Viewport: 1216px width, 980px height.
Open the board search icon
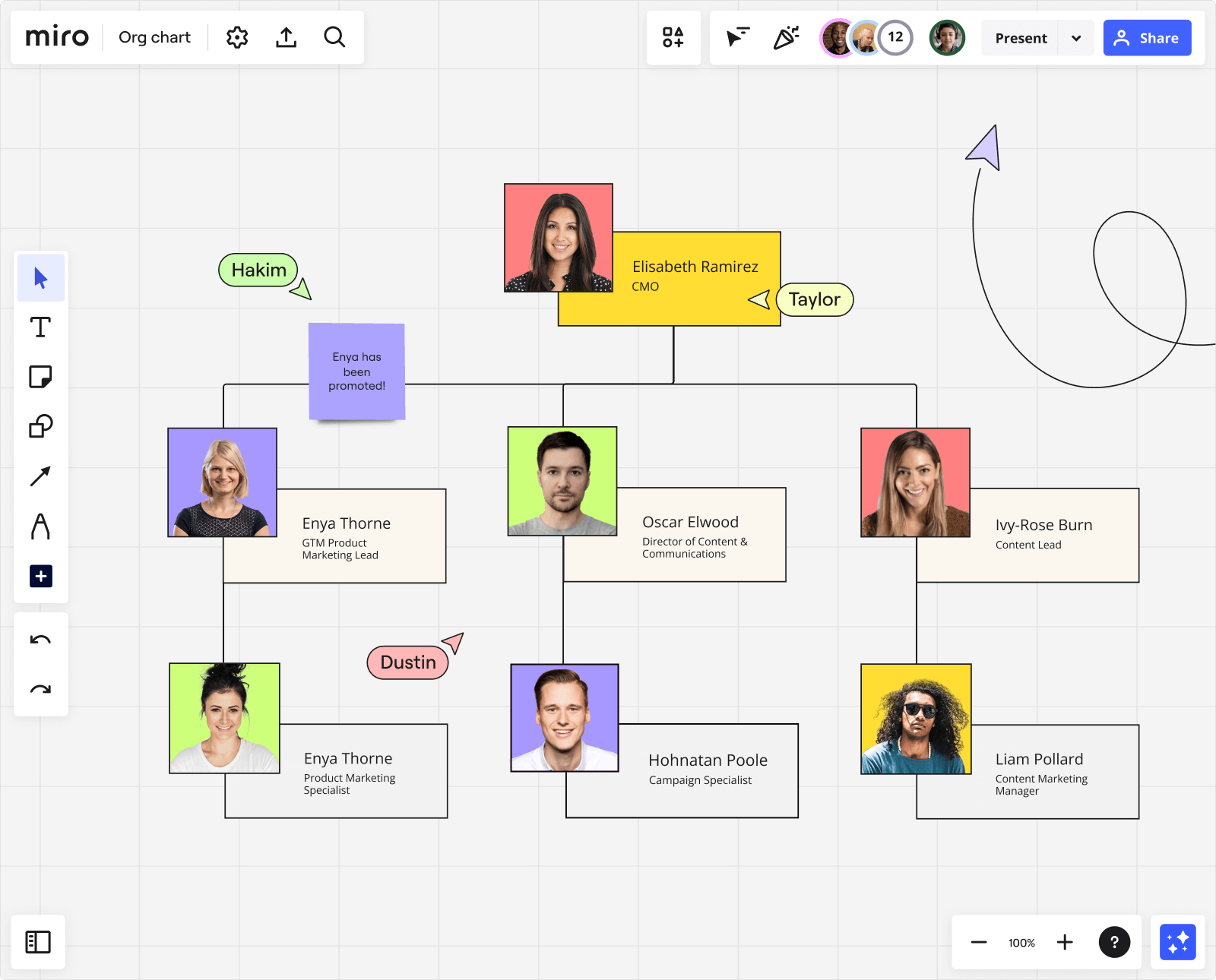[x=334, y=37]
